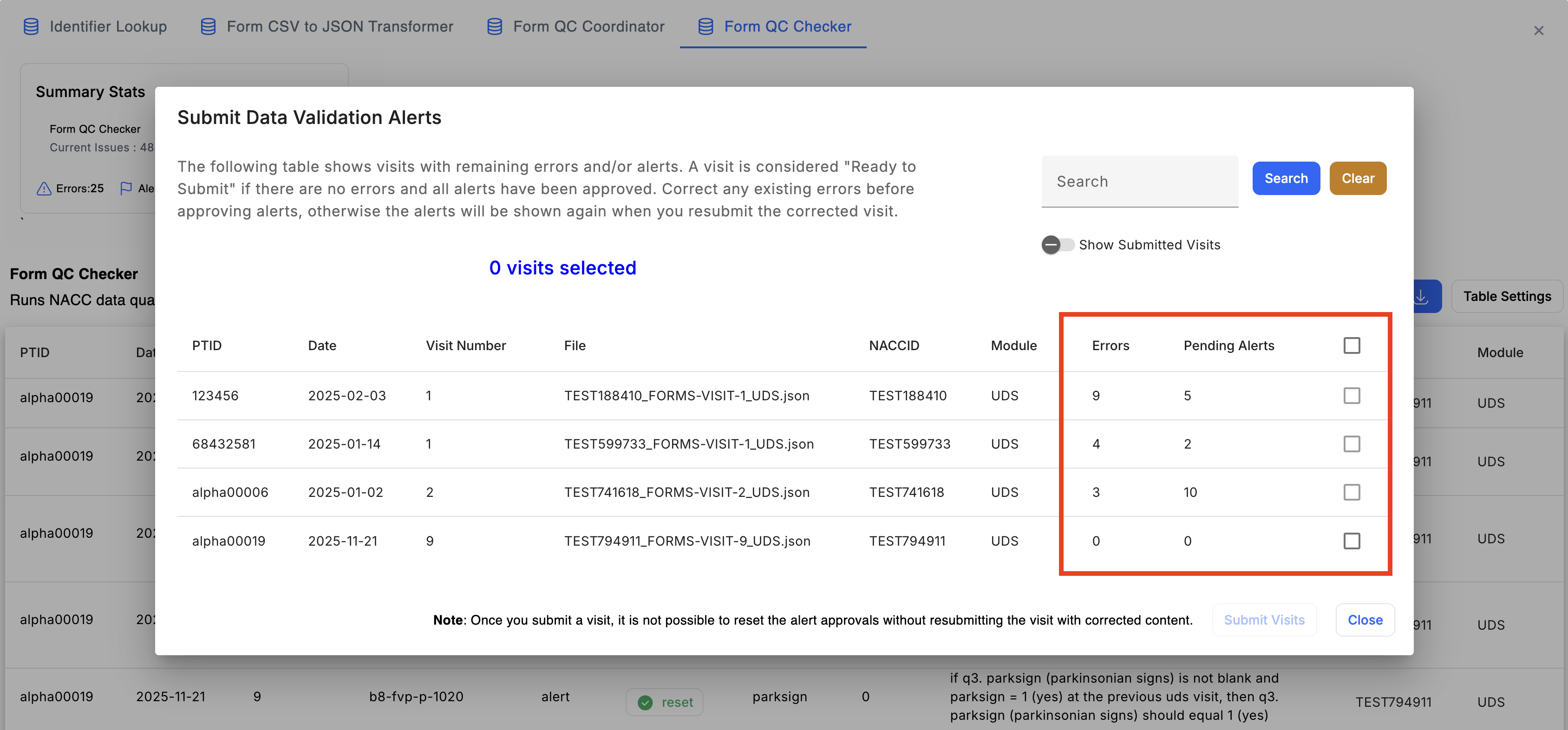The height and width of the screenshot is (730, 1568).
Task: Open Table Settings in the background page
Action: [x=1507, y=297]
